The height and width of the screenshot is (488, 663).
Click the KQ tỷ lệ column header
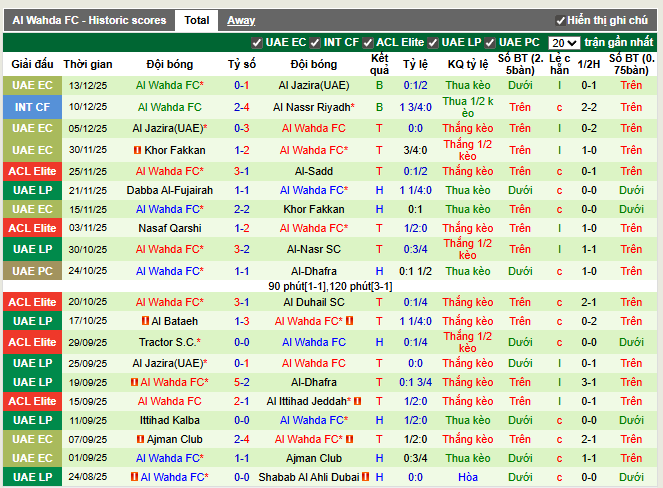tap(468, 64)
